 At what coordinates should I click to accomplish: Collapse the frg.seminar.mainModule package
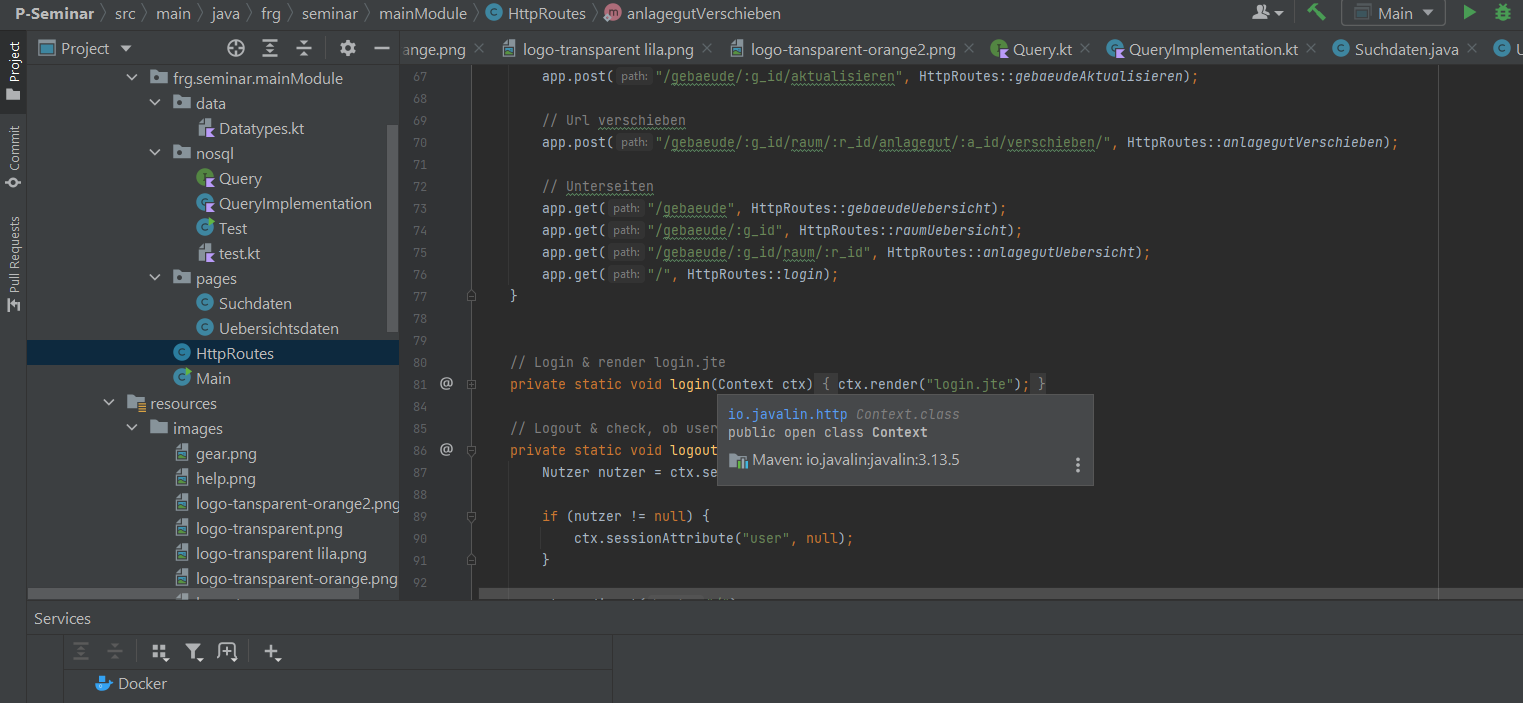[x=131, y=78]
